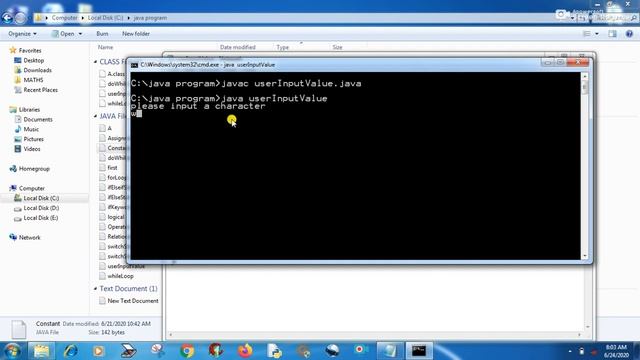Open Network in sidebar
This screenshot has width=640, height=360.
coord(29,238)
